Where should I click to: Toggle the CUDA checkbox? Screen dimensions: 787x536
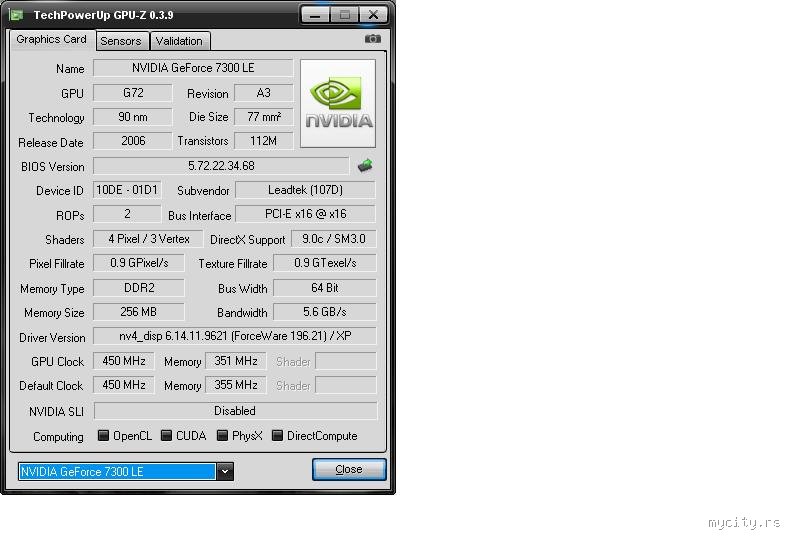pyautogui.click(x=166, y=435)
